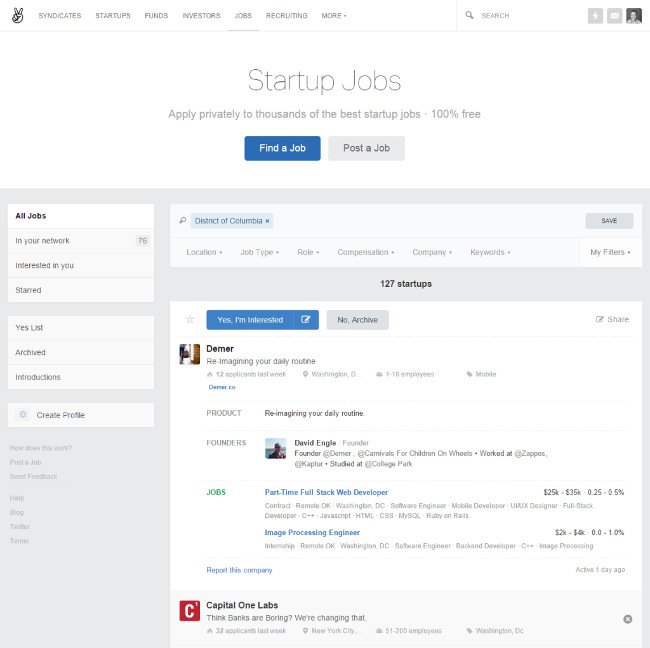Open the More navigation menu
650x648 pixels.
pos(334,16)
